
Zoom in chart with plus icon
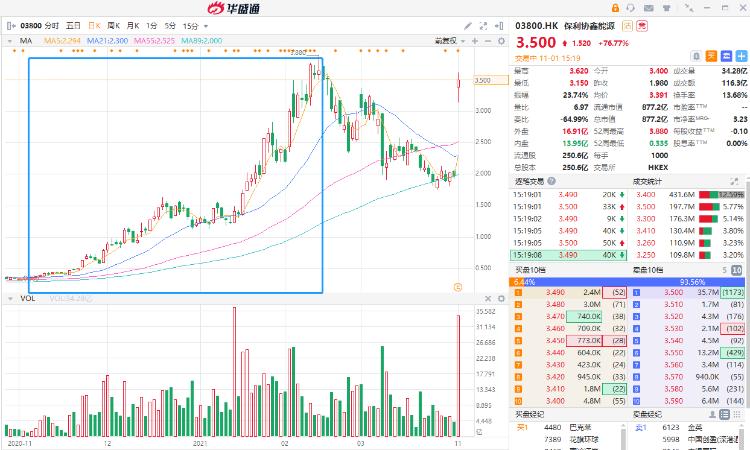(474, 41)
